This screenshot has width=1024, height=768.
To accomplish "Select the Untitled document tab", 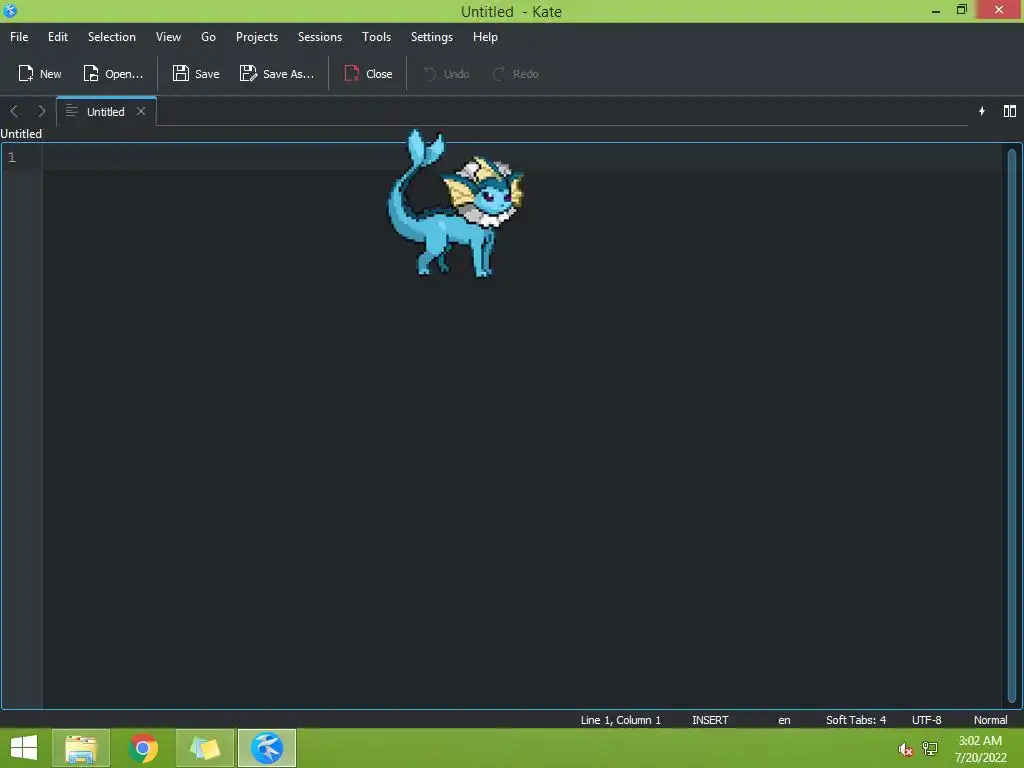I will [x=106, y=112].
